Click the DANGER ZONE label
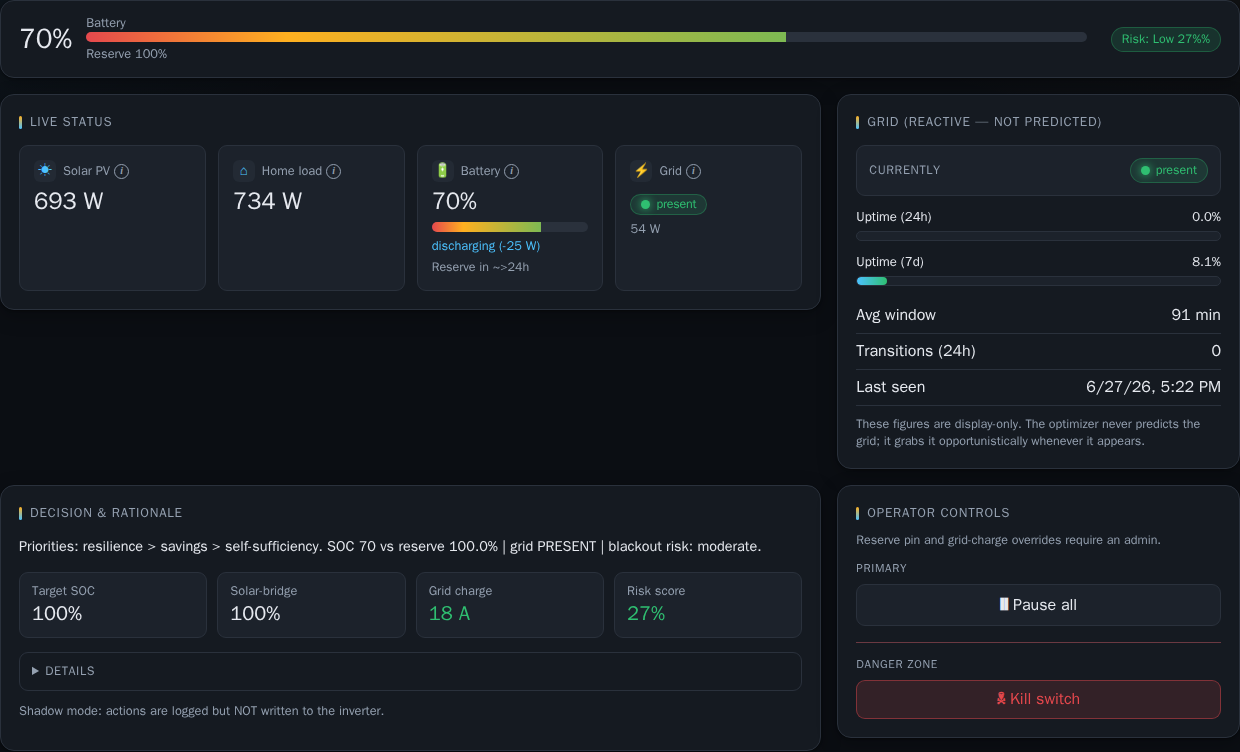The width and height of the screenshot is (1240, 752). tap(897, 664)
